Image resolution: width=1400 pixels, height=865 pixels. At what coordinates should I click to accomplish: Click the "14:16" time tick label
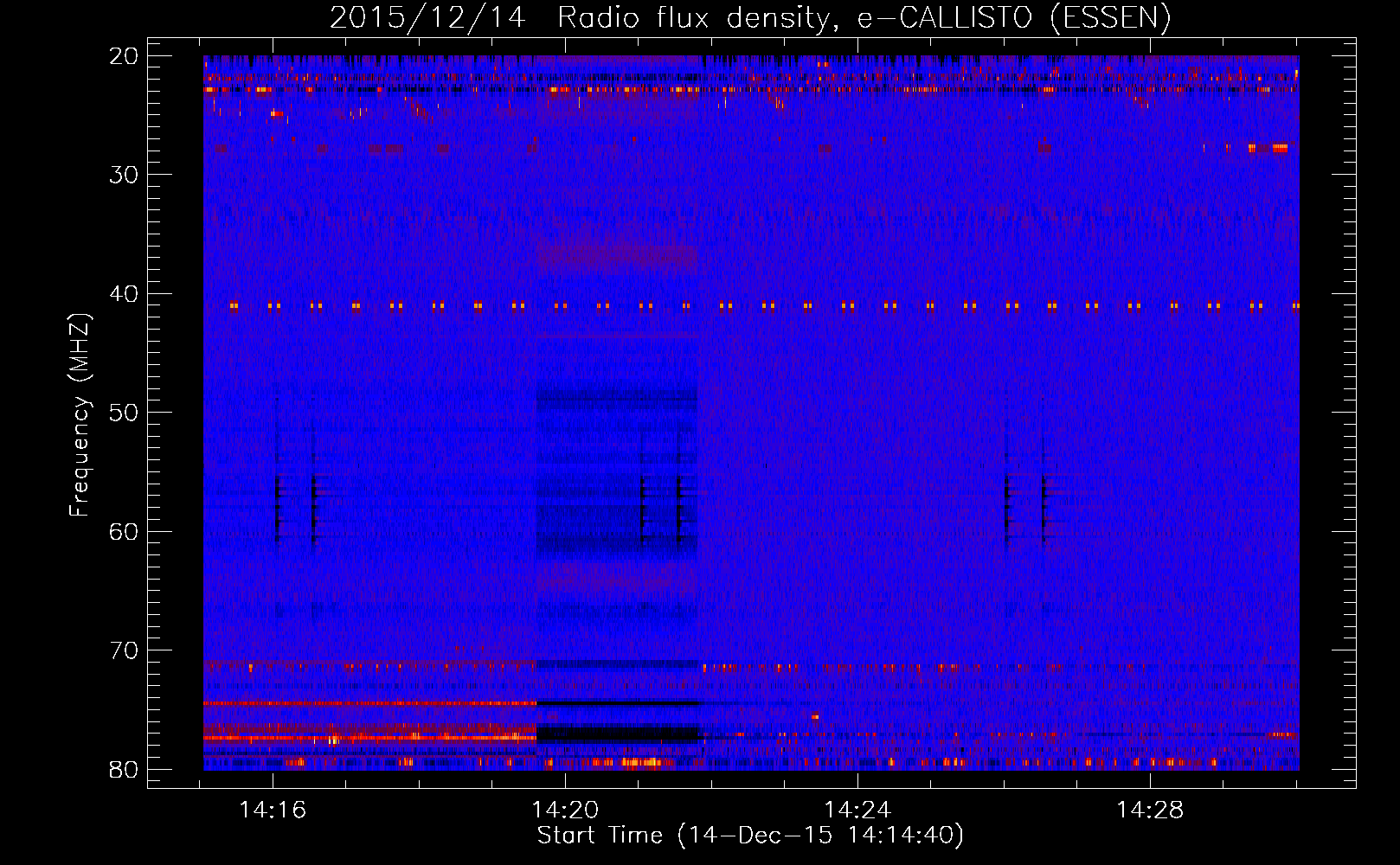273,811
